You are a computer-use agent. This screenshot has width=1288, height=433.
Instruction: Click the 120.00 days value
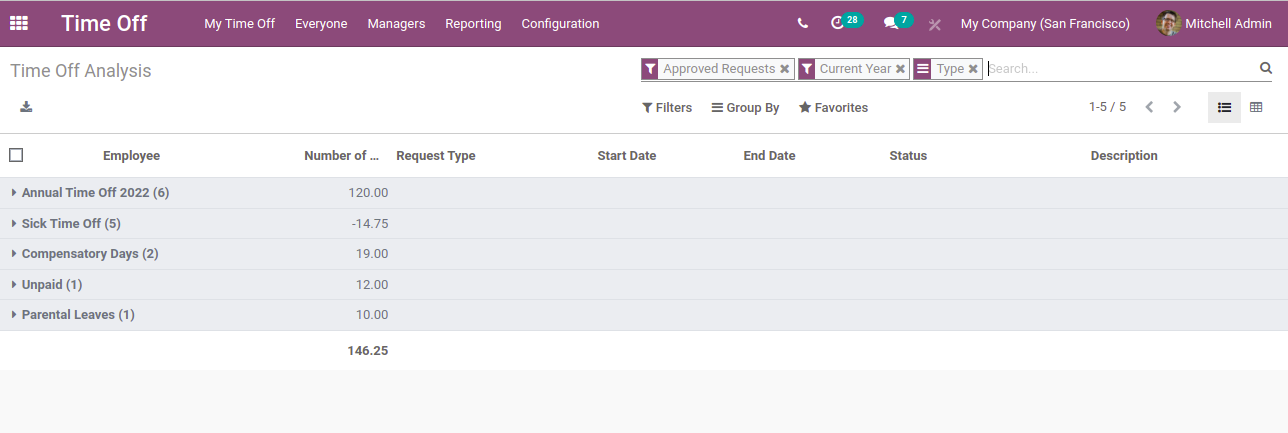coord(368,193)
